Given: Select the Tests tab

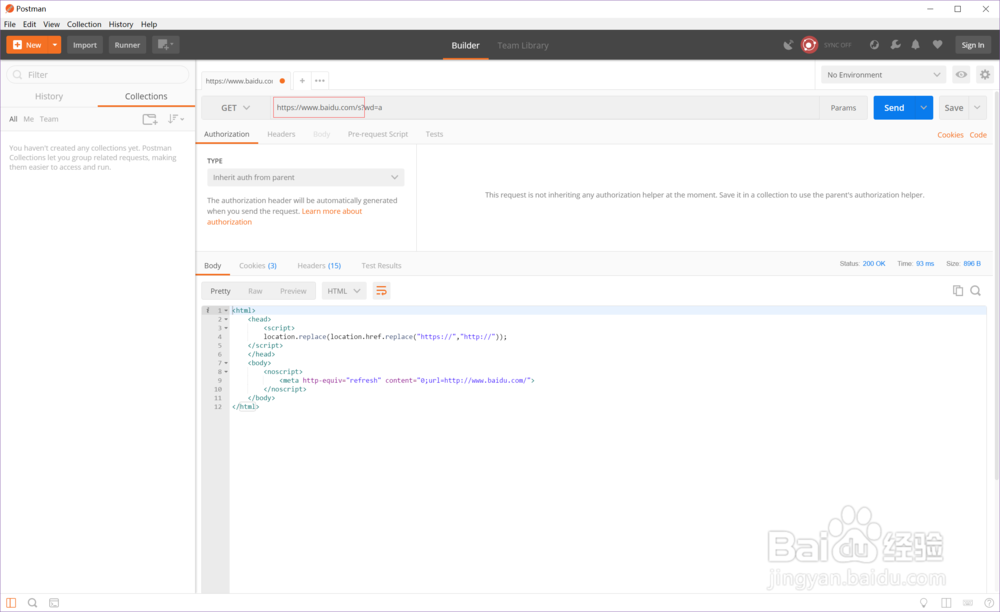Looking at the screenshot, I should (x=434, y=135).
